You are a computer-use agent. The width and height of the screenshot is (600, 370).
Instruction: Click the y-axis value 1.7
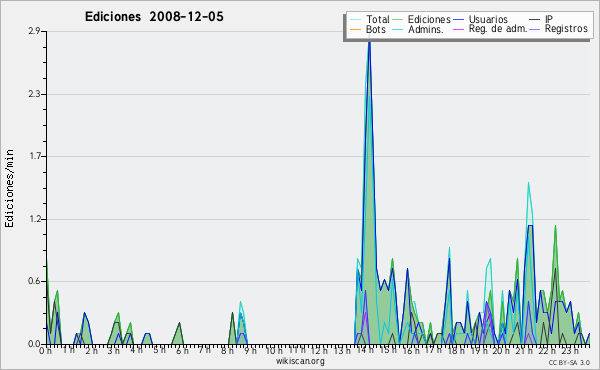pyautogui.click(x=34, y=156)
